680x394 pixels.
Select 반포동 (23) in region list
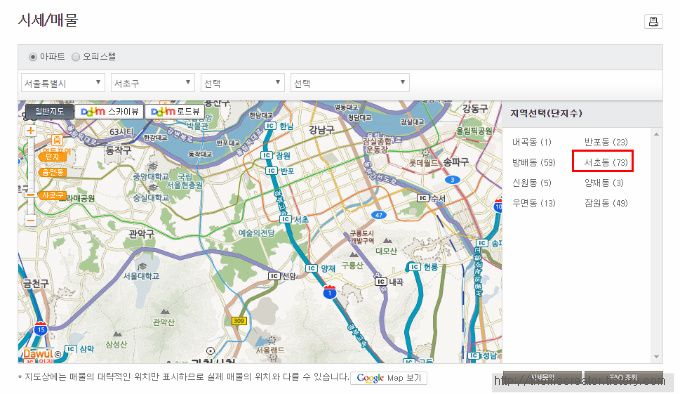(606, 142)
